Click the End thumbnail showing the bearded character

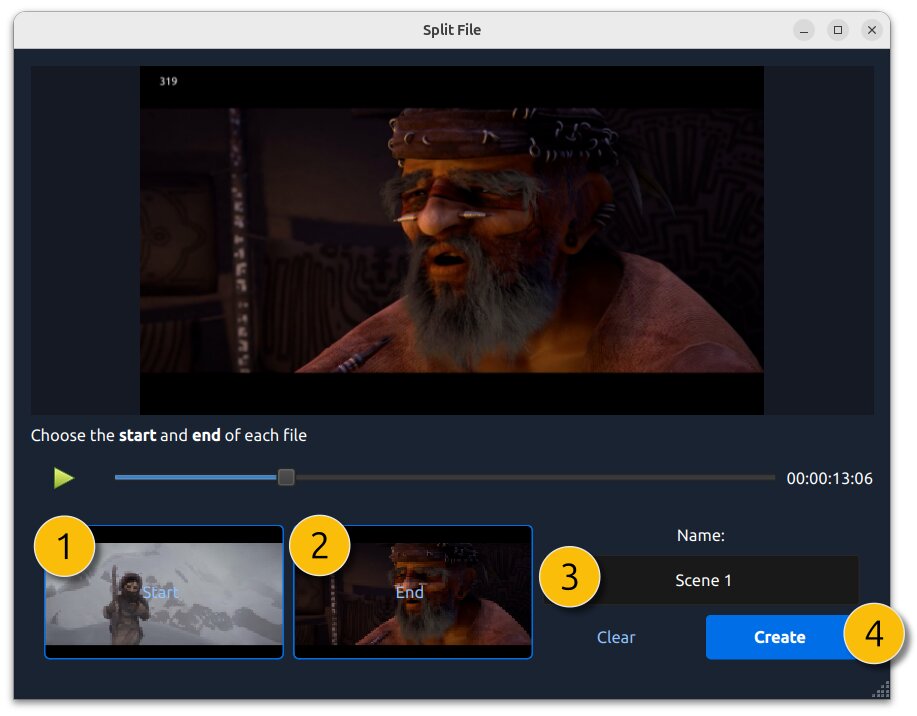(413, 591)
